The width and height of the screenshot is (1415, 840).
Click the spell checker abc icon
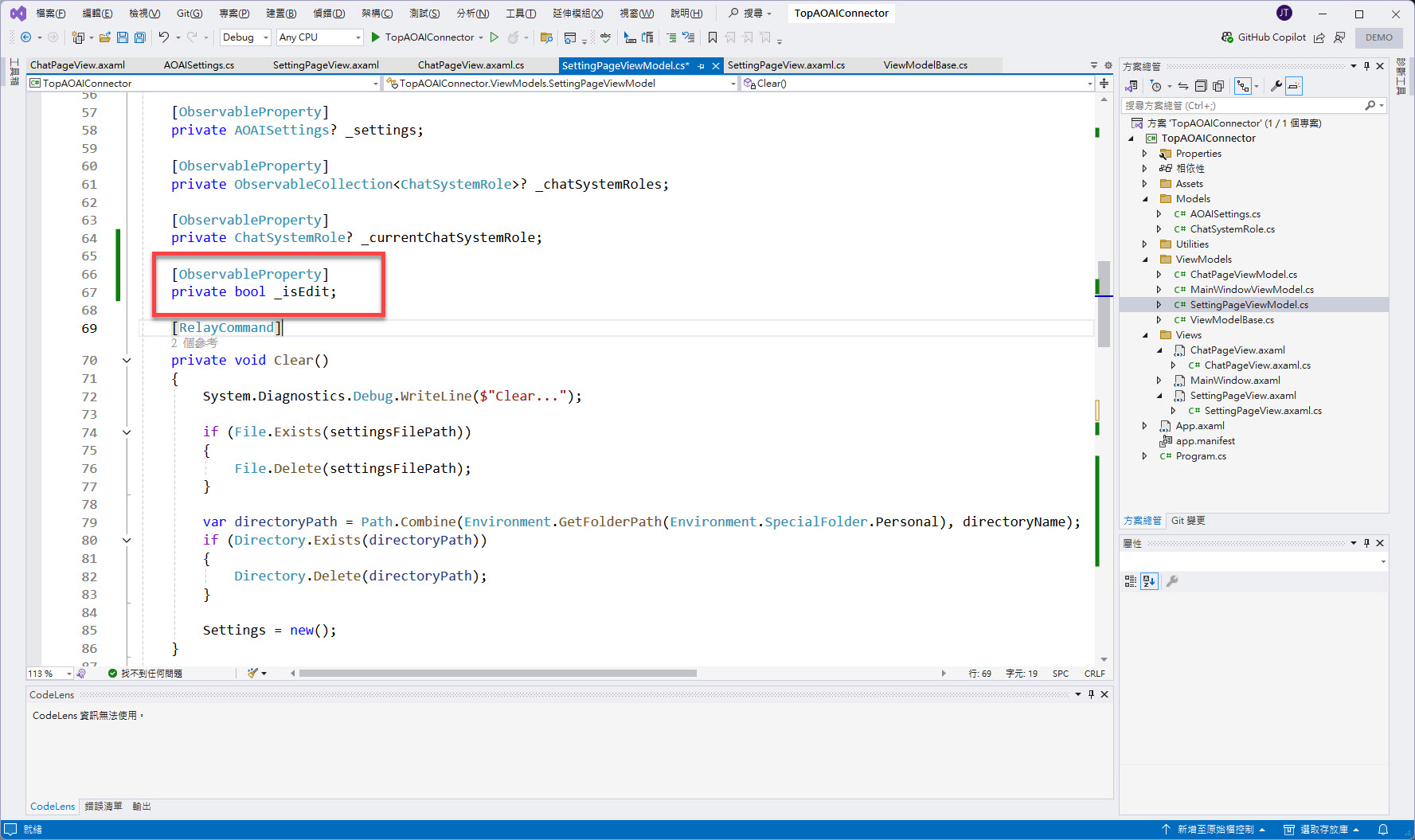tap(606, 37)
